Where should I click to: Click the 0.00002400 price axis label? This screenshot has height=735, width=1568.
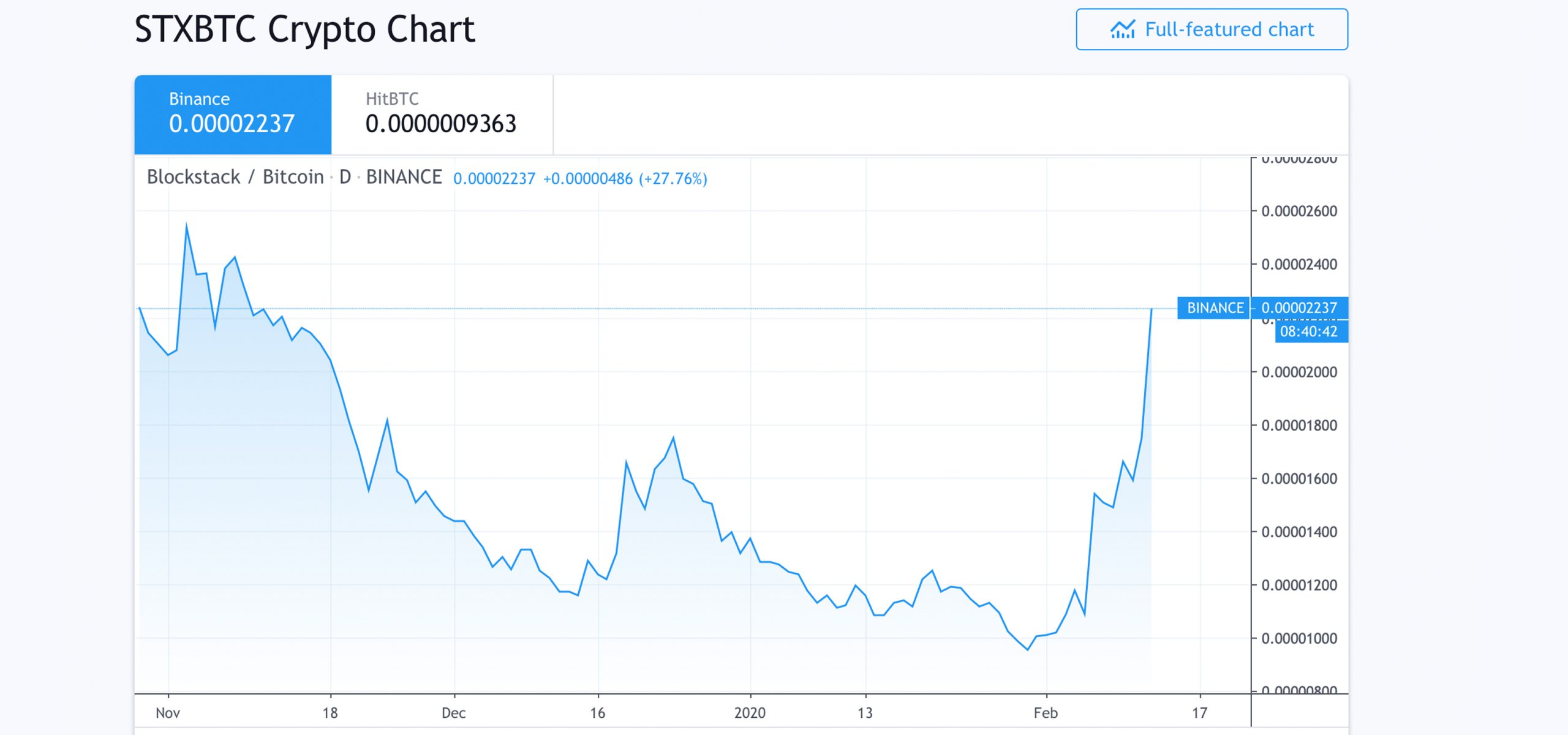coord(1299,265)
